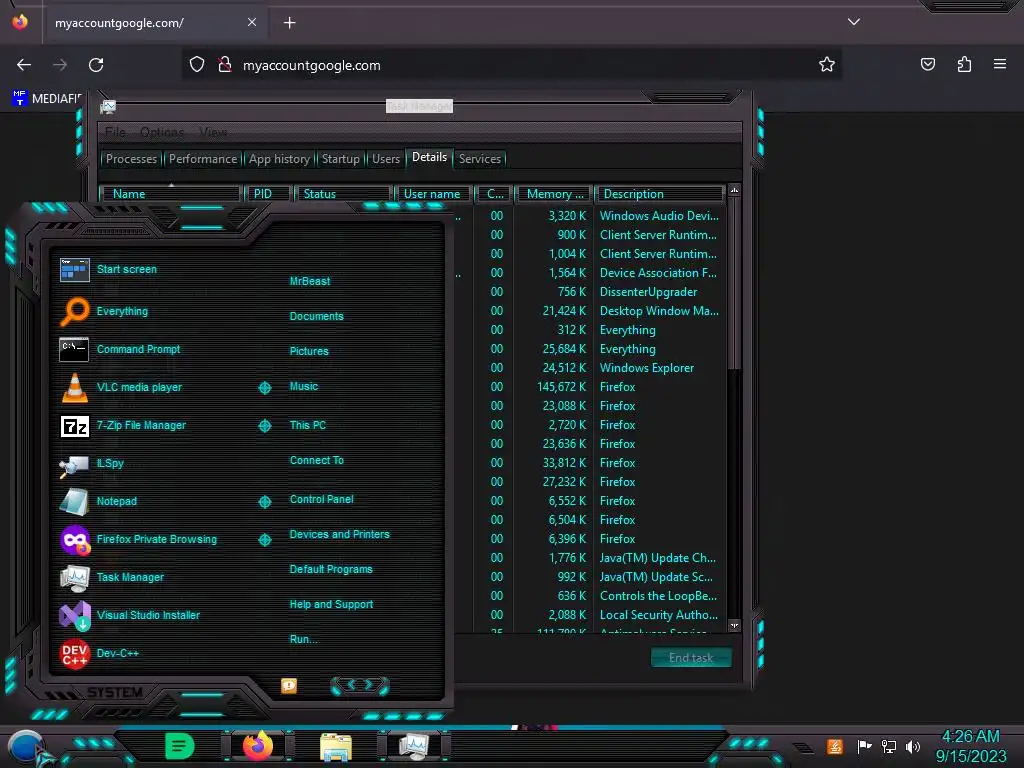Screen dimensions: 1024x768
Task: Switch to Task Manager taskbar icon
Action: pyautogui.click(x=414, y=746)
